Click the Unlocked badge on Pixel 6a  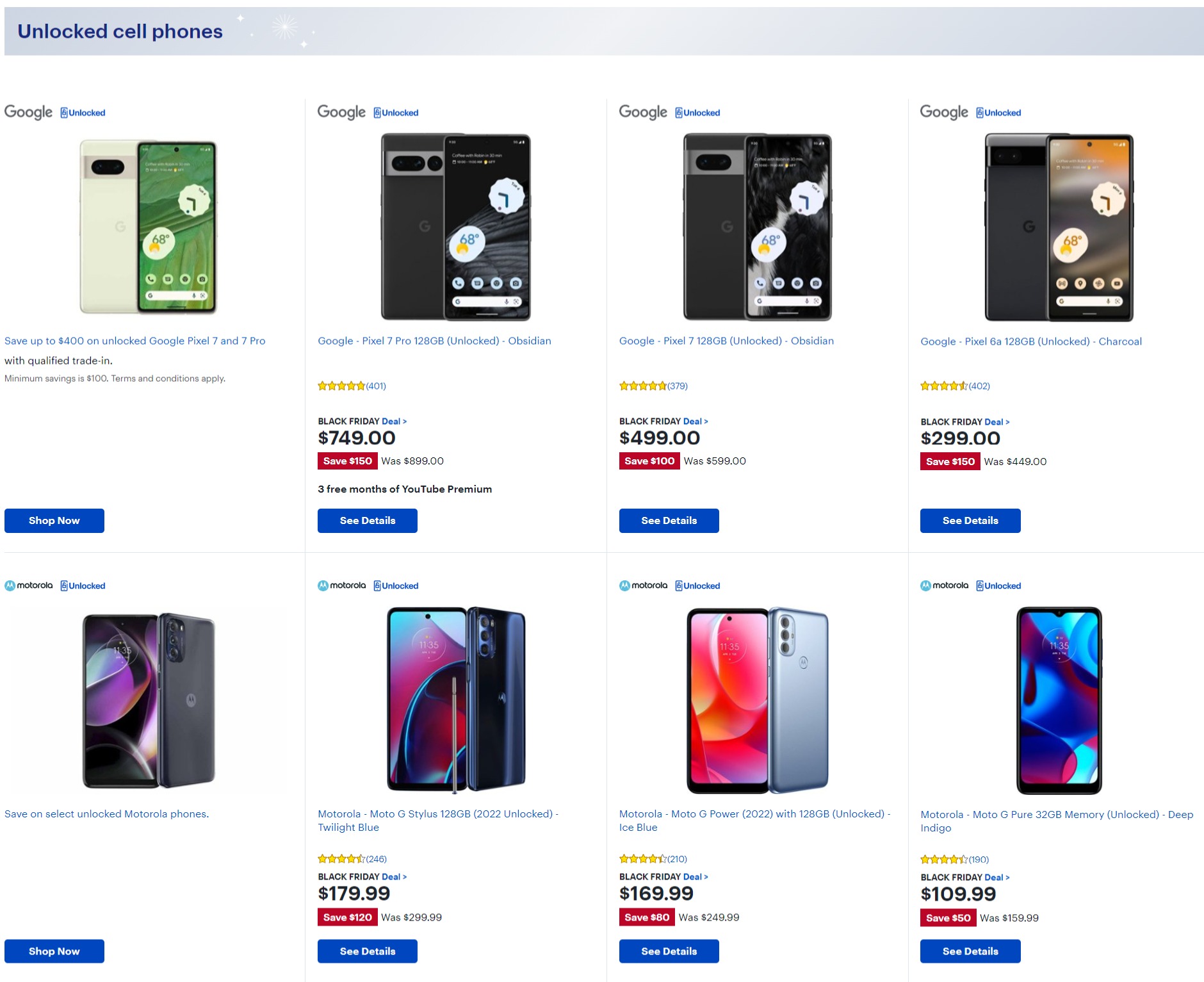(998, 113)
